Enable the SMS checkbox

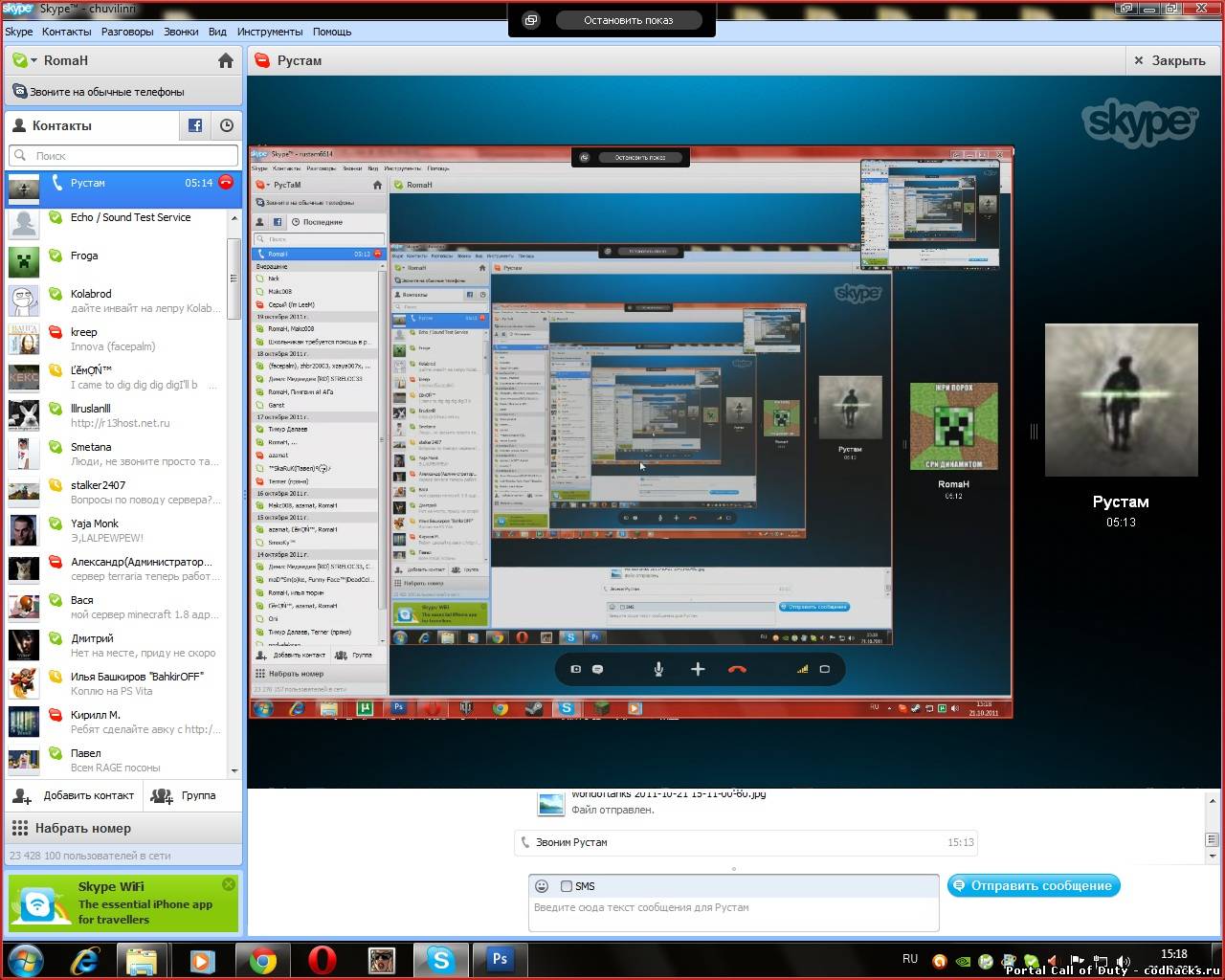coord(566,886)
